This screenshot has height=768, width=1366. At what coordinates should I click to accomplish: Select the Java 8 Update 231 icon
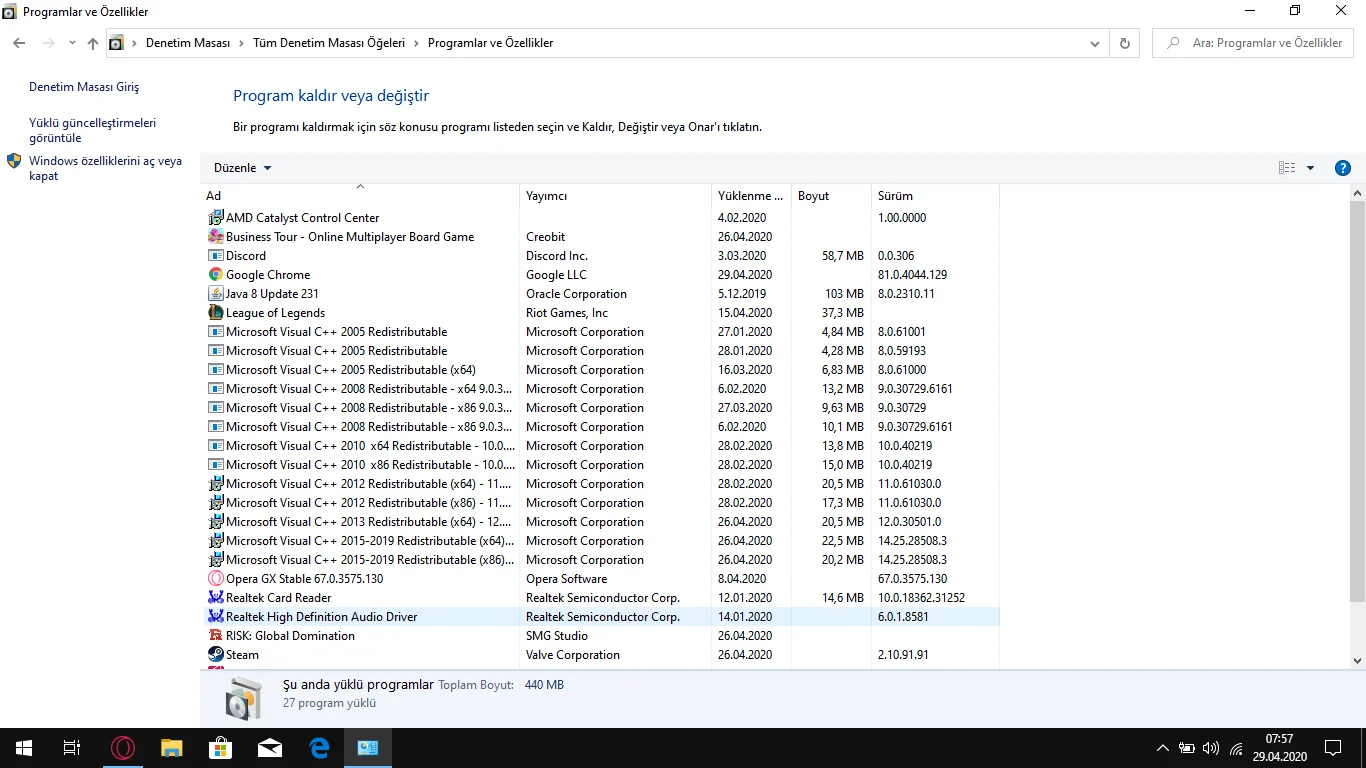pyautogui.click(x=215, y=294)
